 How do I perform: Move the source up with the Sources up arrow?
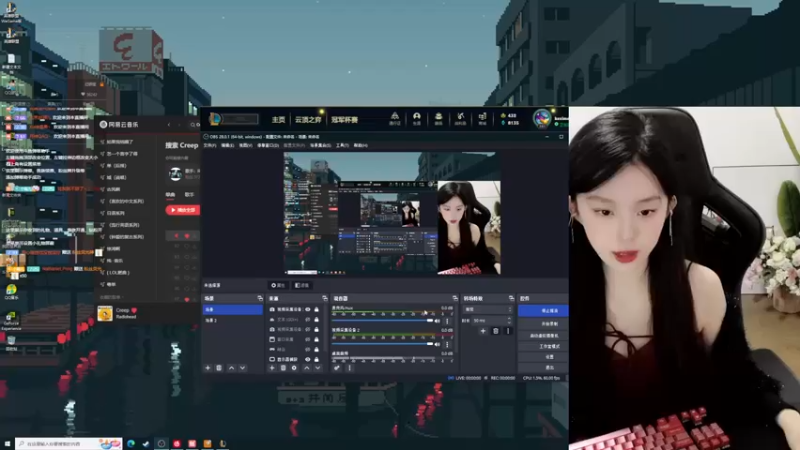pos(307,368)
